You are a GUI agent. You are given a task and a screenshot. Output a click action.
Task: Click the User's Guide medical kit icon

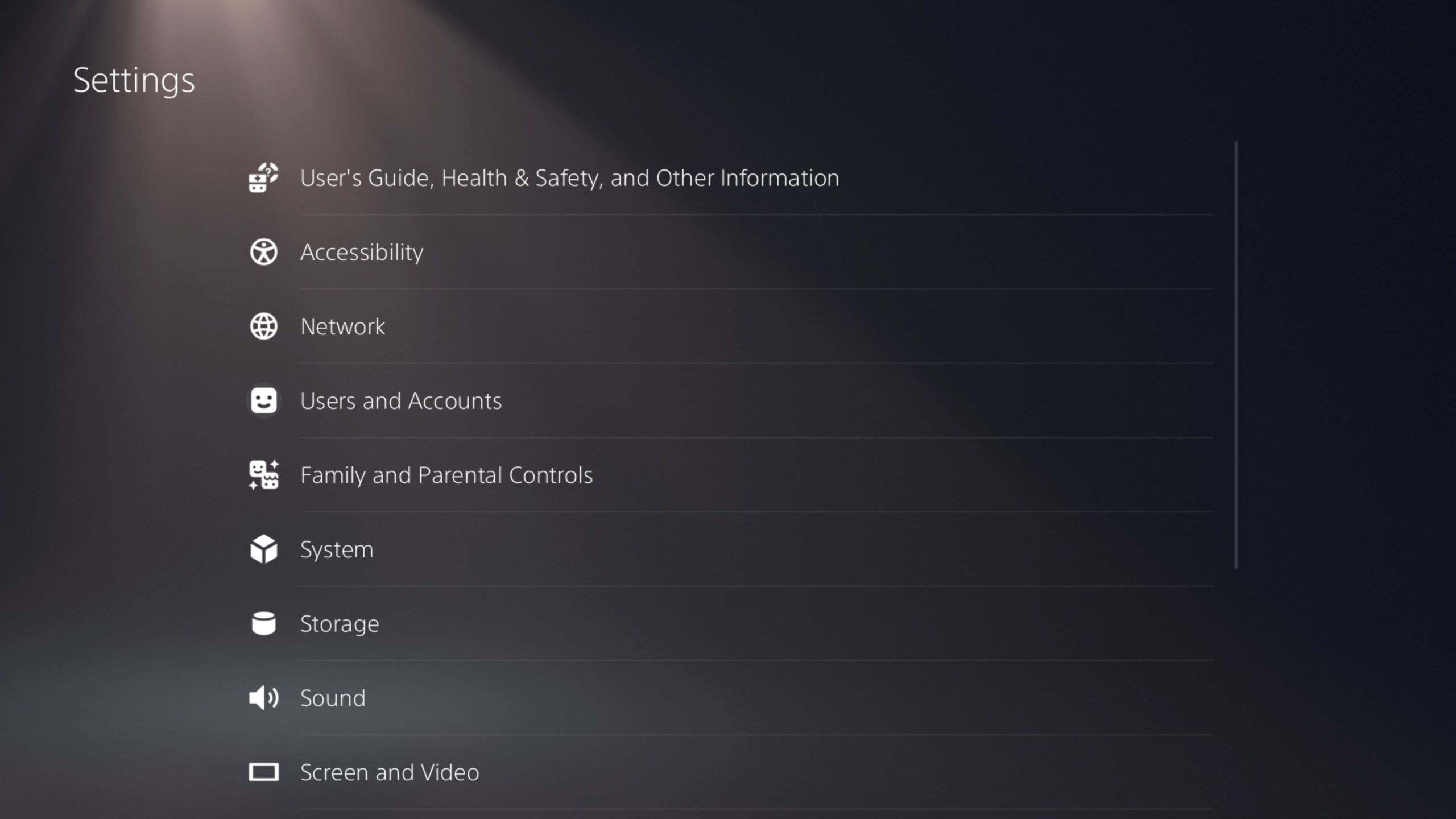[x=263, y=177]
